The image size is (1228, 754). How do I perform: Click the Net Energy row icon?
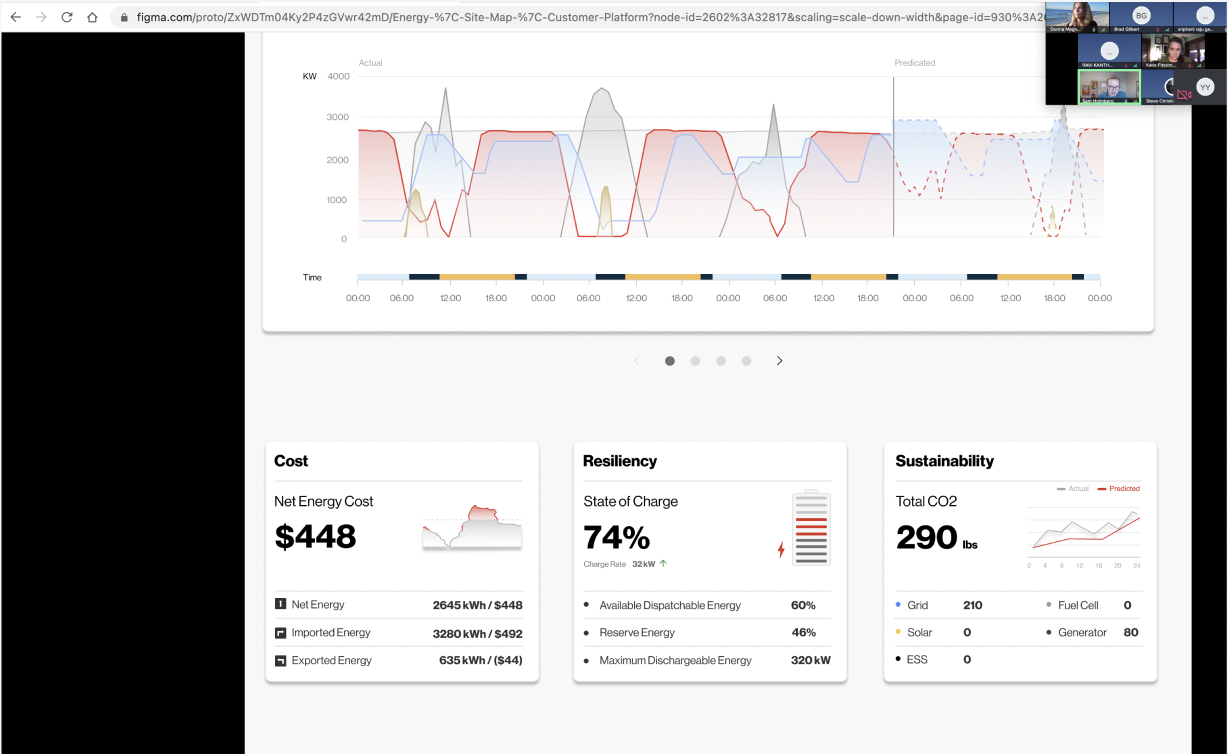(x=281, y=604)
